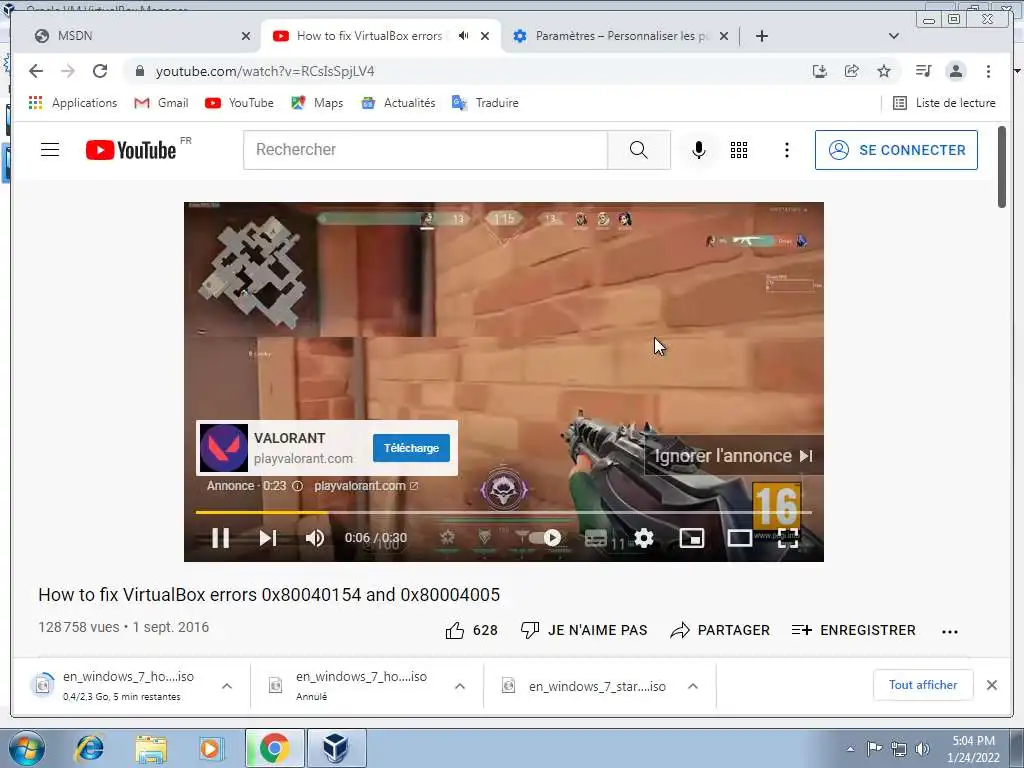The image size is (1024, 768).
Task: Toggle video subtitles
Action: 596,538
